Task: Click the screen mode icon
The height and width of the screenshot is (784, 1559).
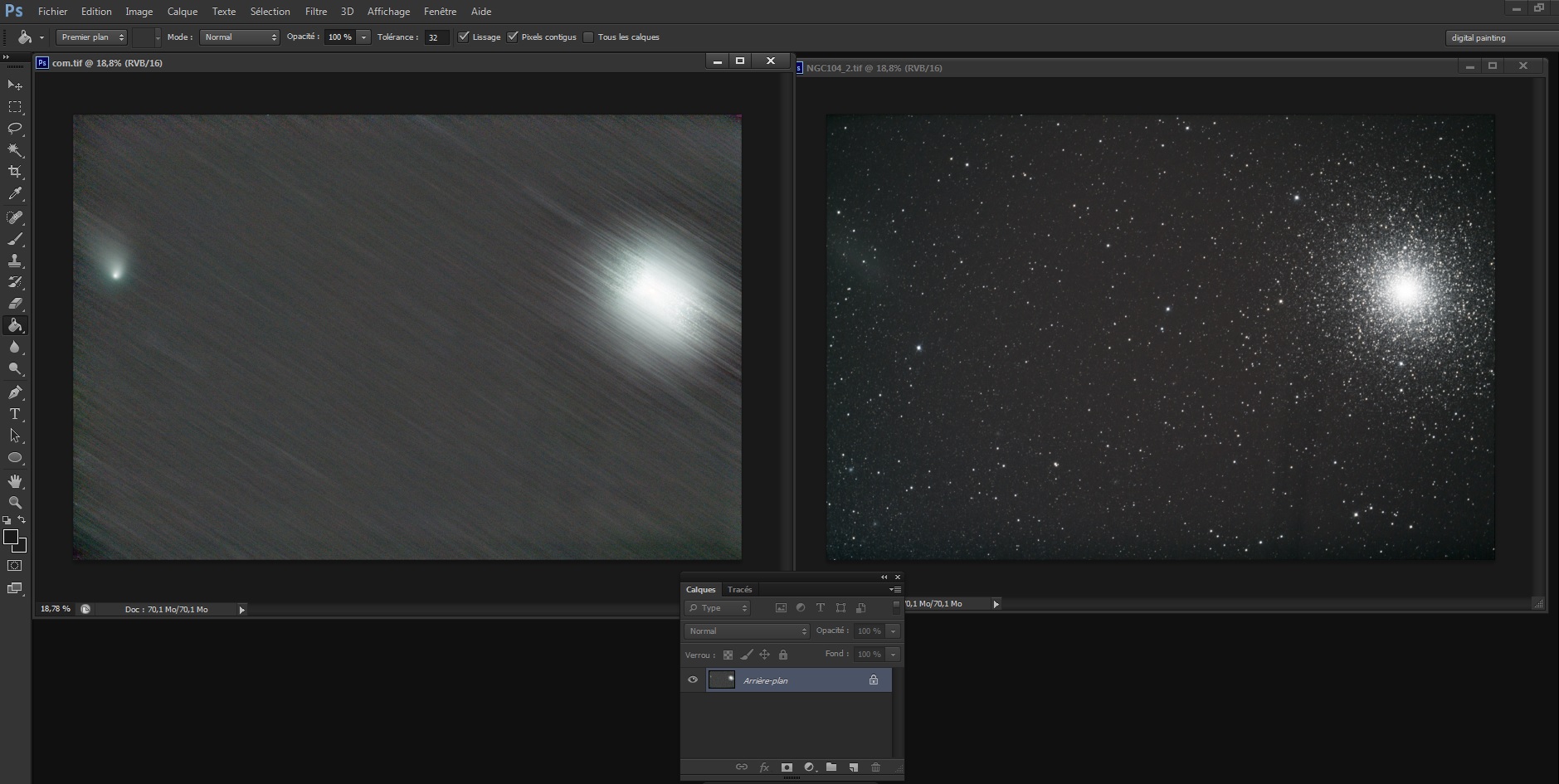Action: 15,588
